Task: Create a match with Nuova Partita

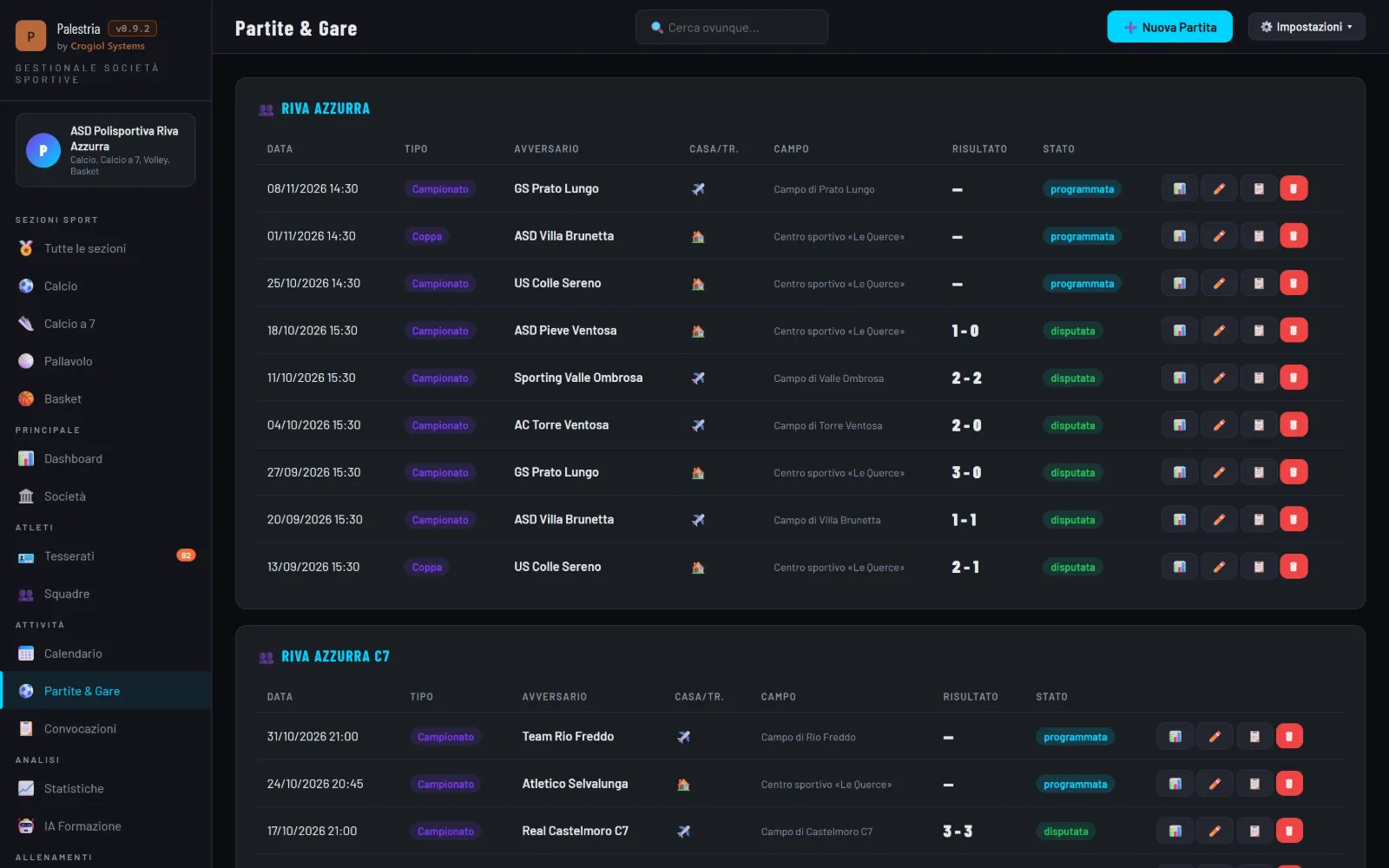Action: pyautogui.click(x=1169, y=27)
